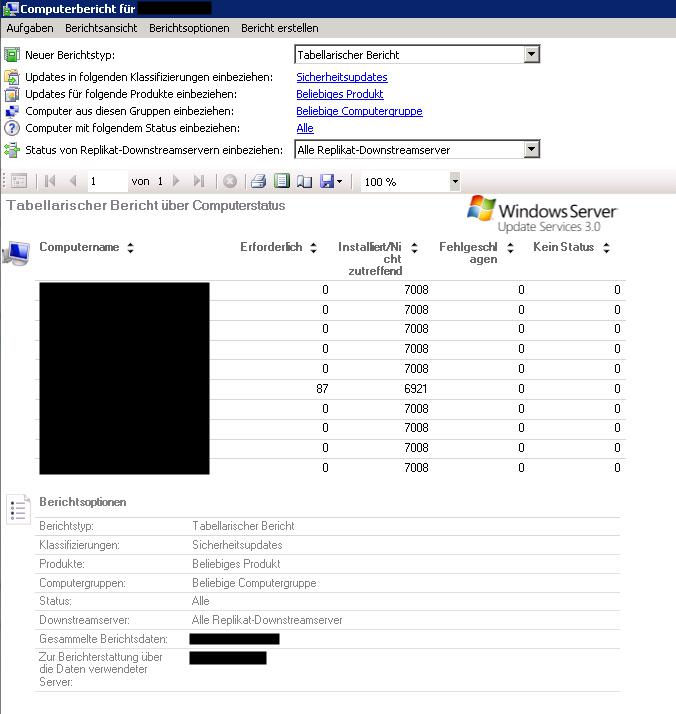Image resolution: width=676 pixels, height=714 pixels.
Task: Click the Computergruppen: label
Action: [82, 583]
